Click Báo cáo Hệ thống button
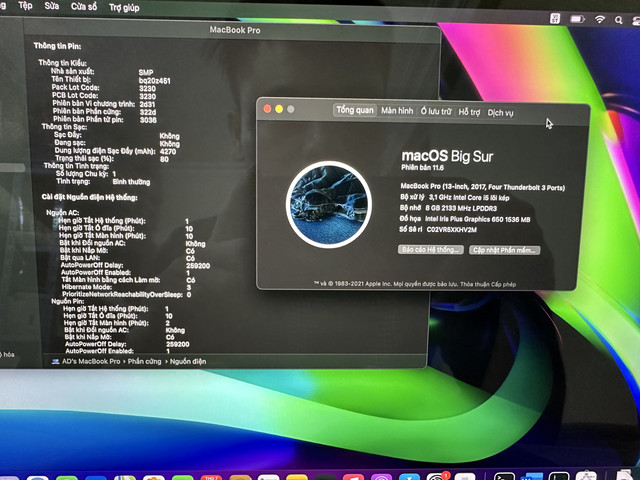 (431, 249)
